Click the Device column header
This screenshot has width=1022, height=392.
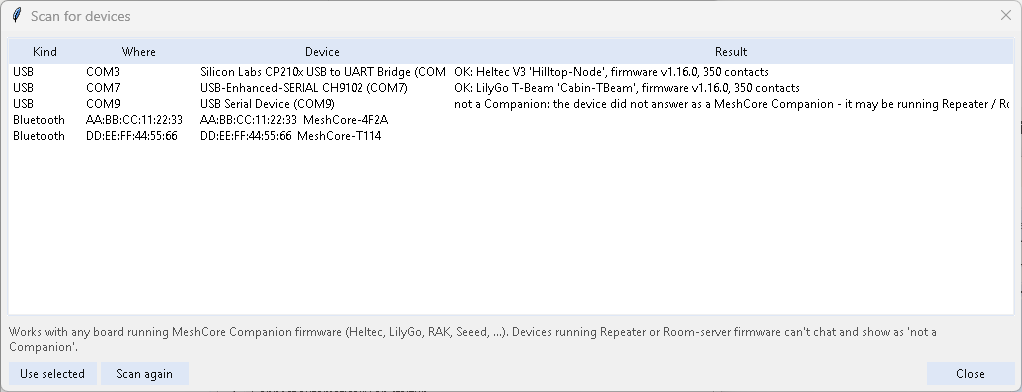pos(323,52)
